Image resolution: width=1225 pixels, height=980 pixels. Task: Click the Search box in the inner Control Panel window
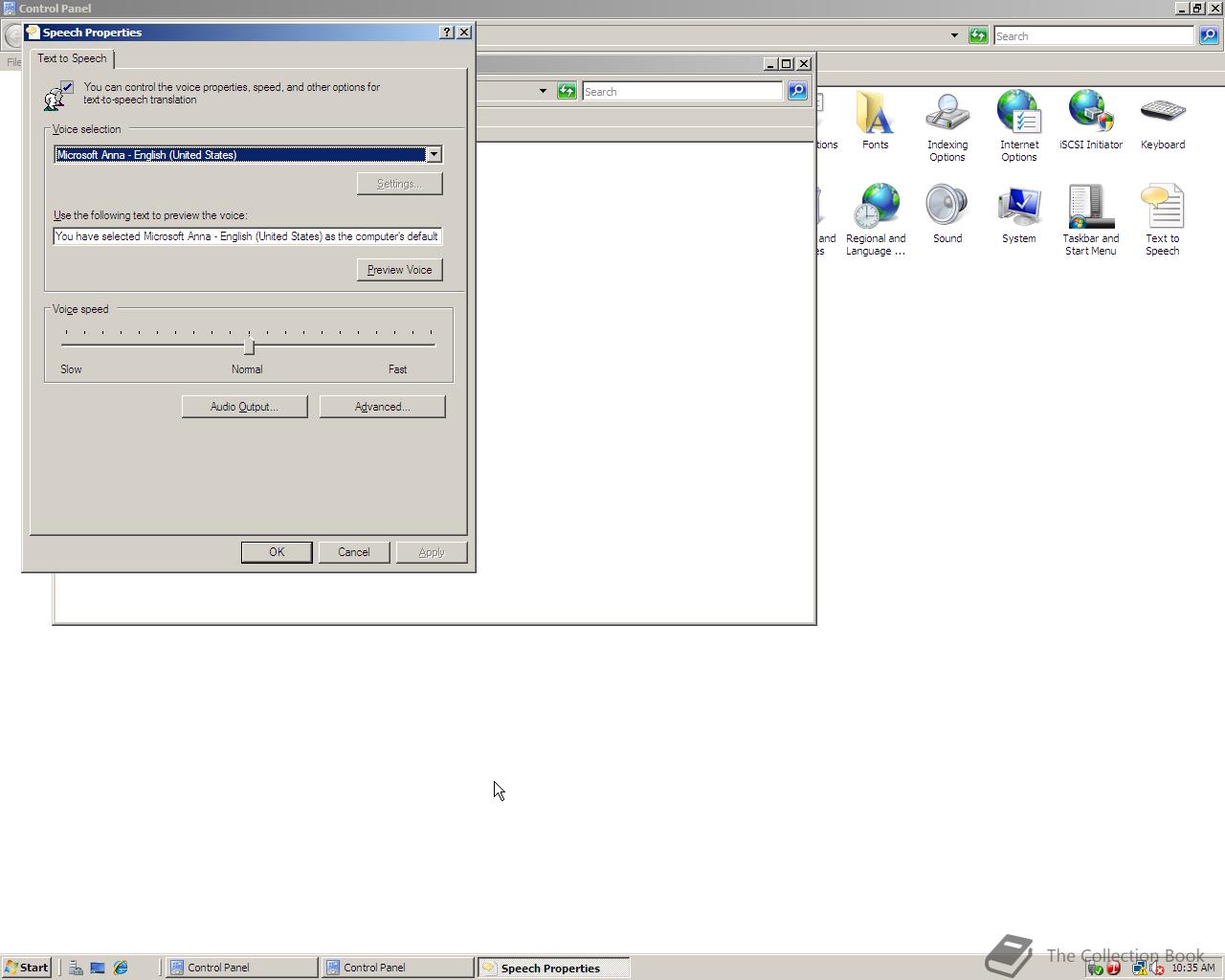(682, 91)
